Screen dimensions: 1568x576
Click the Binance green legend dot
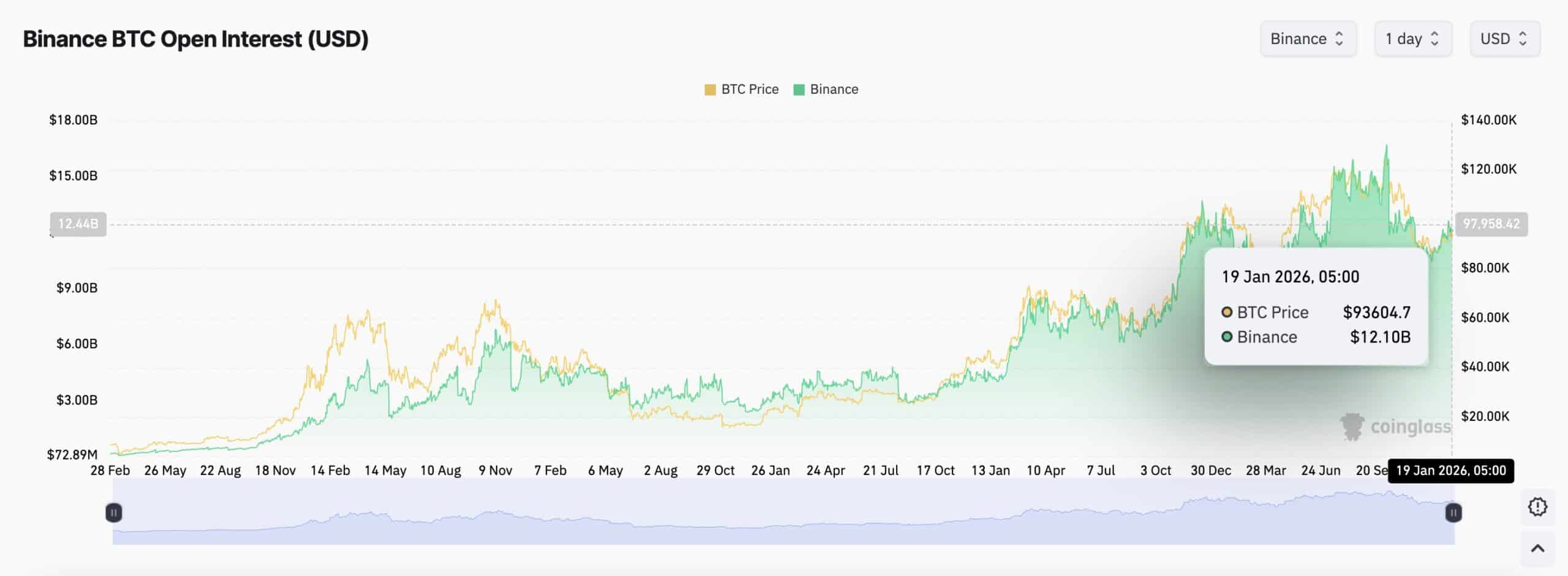799,89
